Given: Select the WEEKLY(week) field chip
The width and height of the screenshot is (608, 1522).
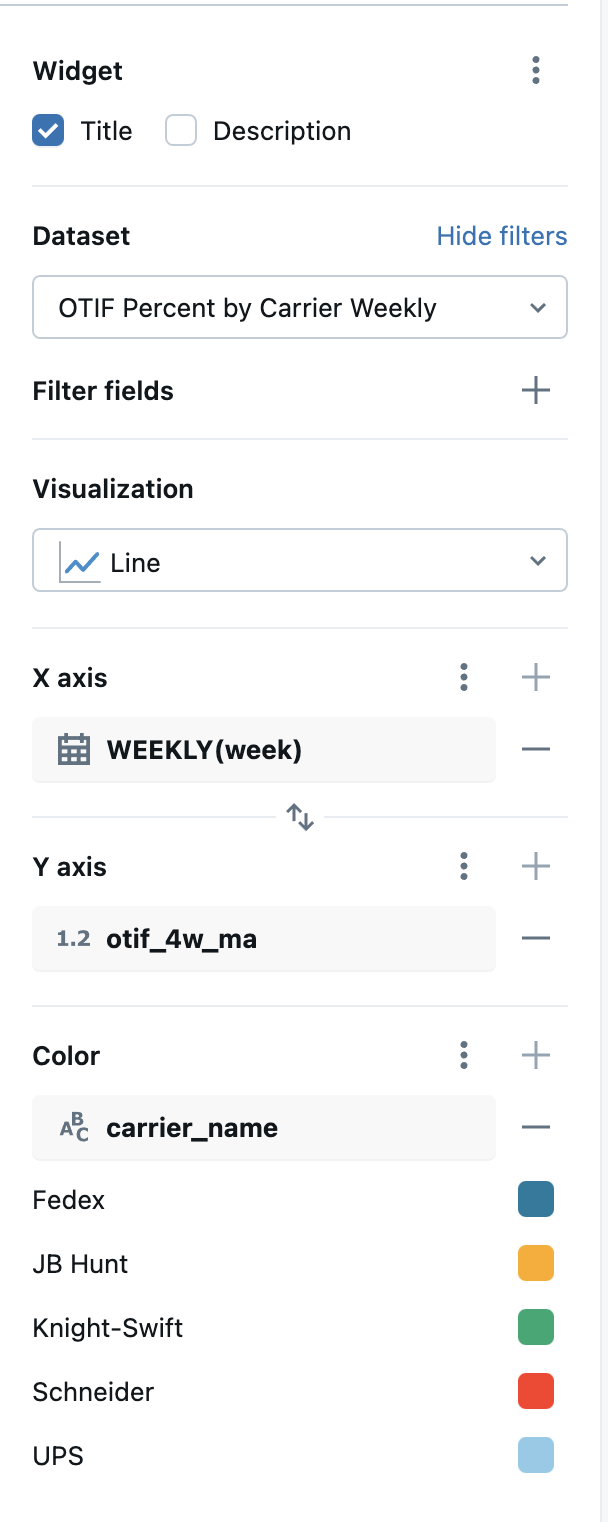Looking at the screenshot, I should pos(264,749).
